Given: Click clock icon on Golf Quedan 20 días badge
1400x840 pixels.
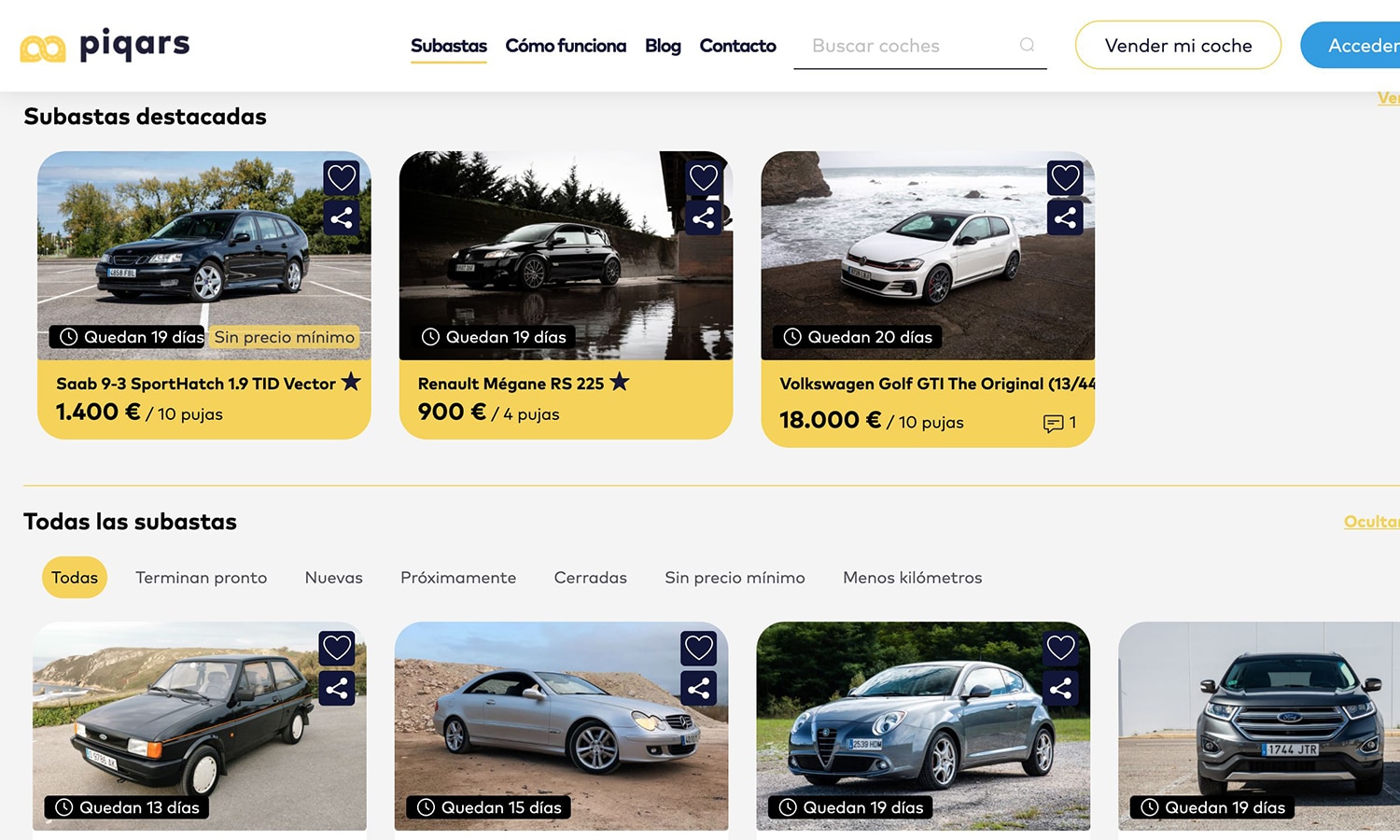Looking at the screenshot, I should click(792, 337).
